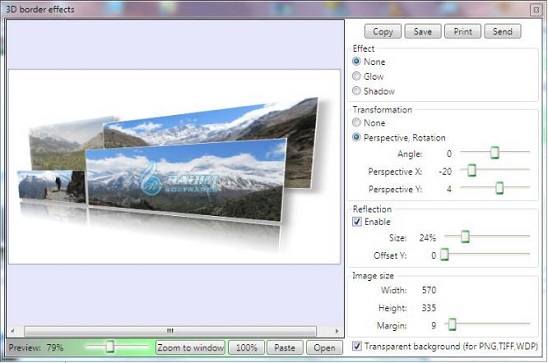Click the Perspective X slider handle
The image size is (548, 363).
(471, 170)
